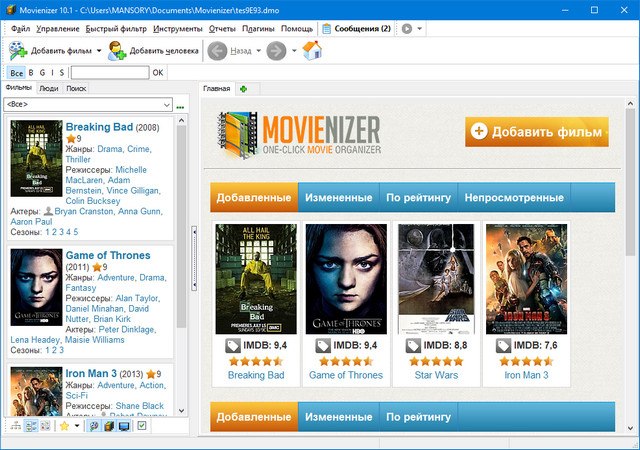Click the Добавить фильм toolbar icon
Screen dimensions: 640x450
point(18,49)
